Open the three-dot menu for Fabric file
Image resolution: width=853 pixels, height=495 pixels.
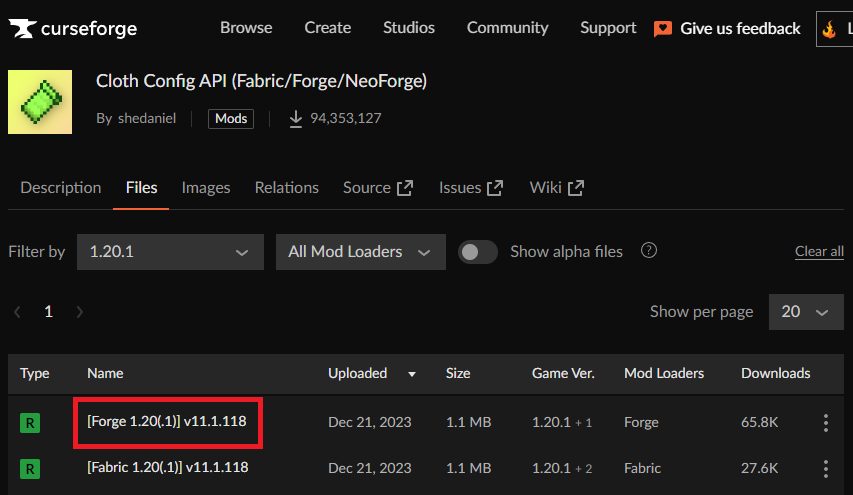coord(825,468)
